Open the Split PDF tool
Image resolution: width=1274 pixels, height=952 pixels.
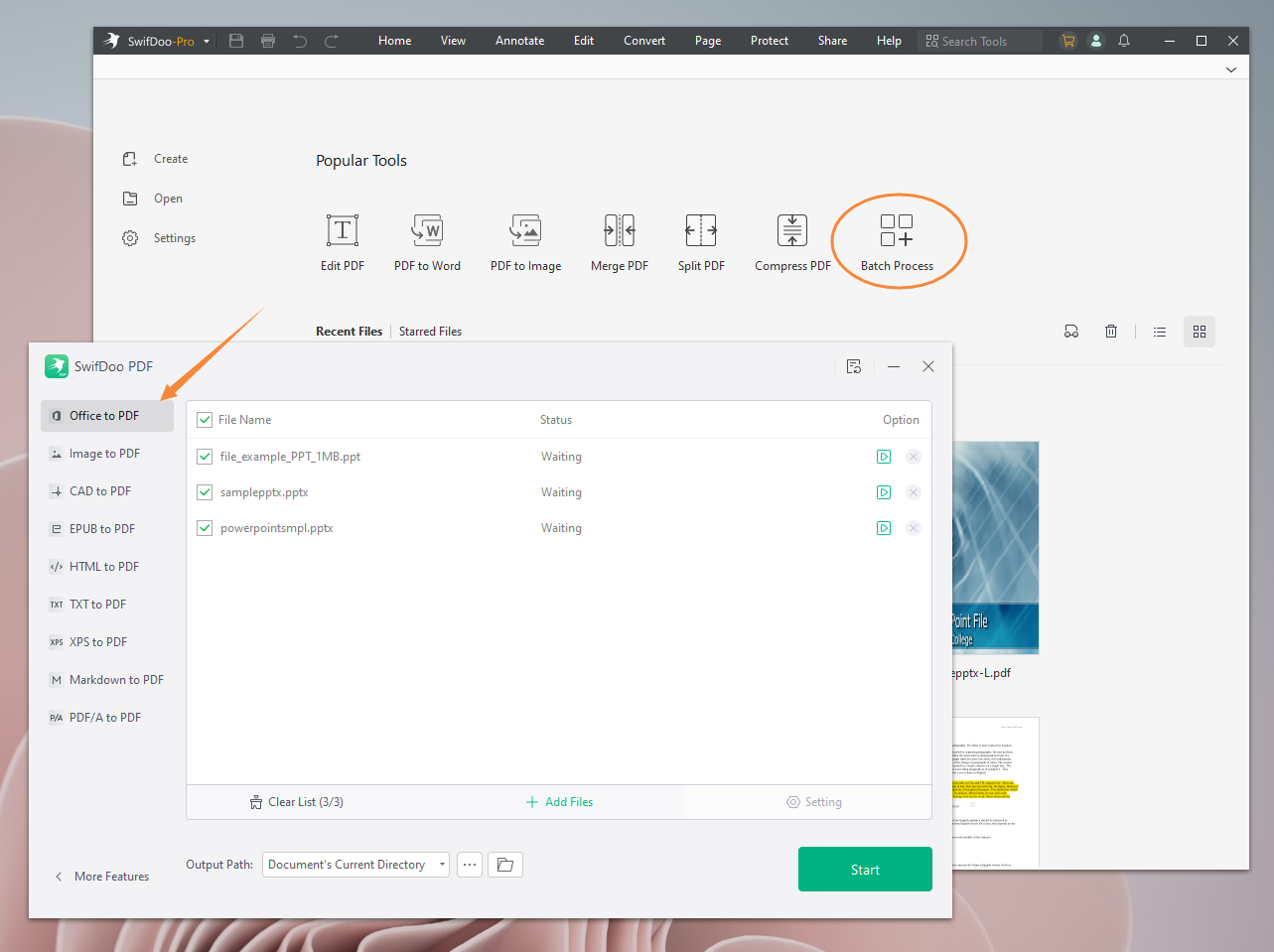click(x=701, y=242)
